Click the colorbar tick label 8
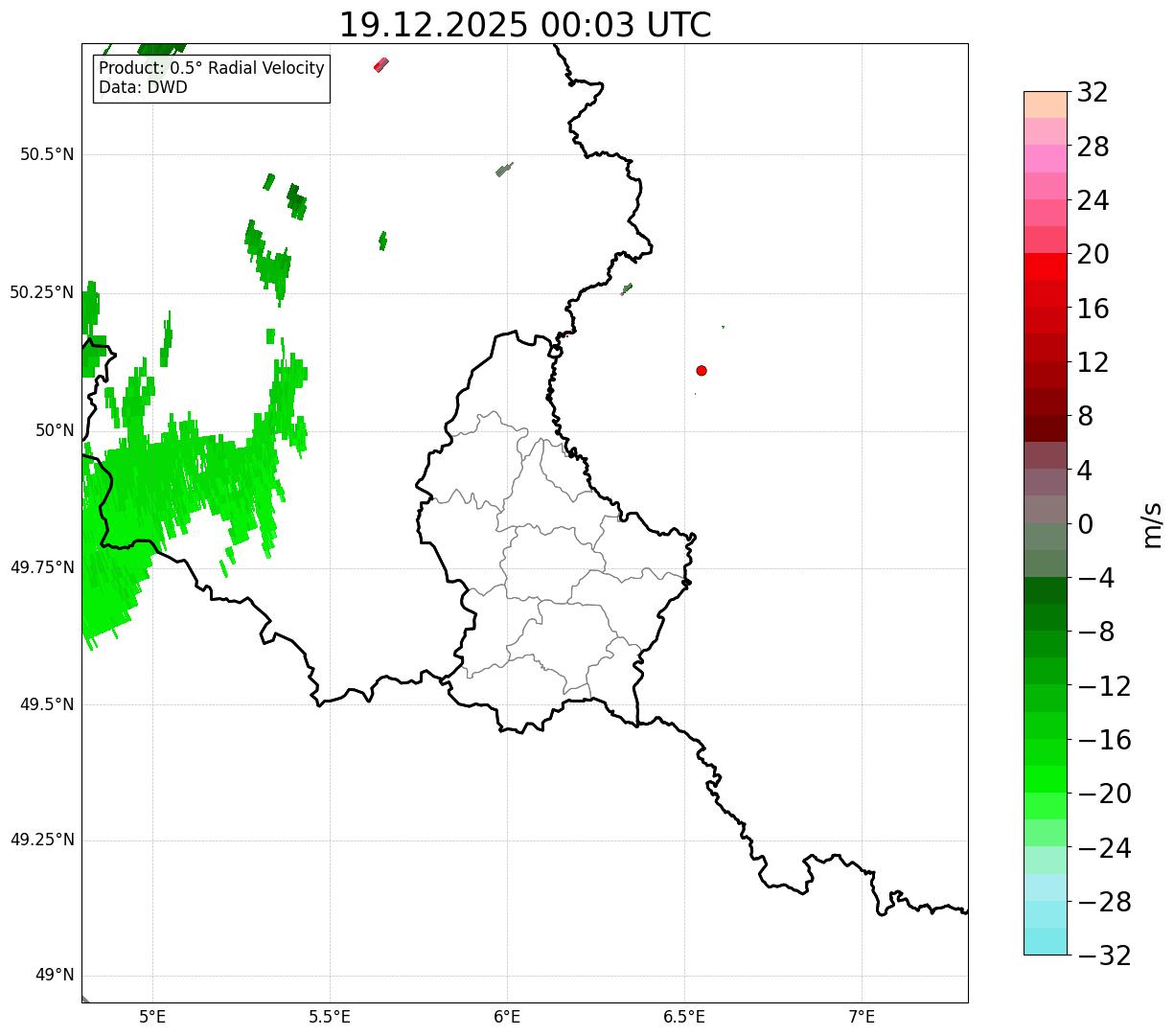The height and width of the screenshot is (1036, 1174). (x=1085, y=417)
